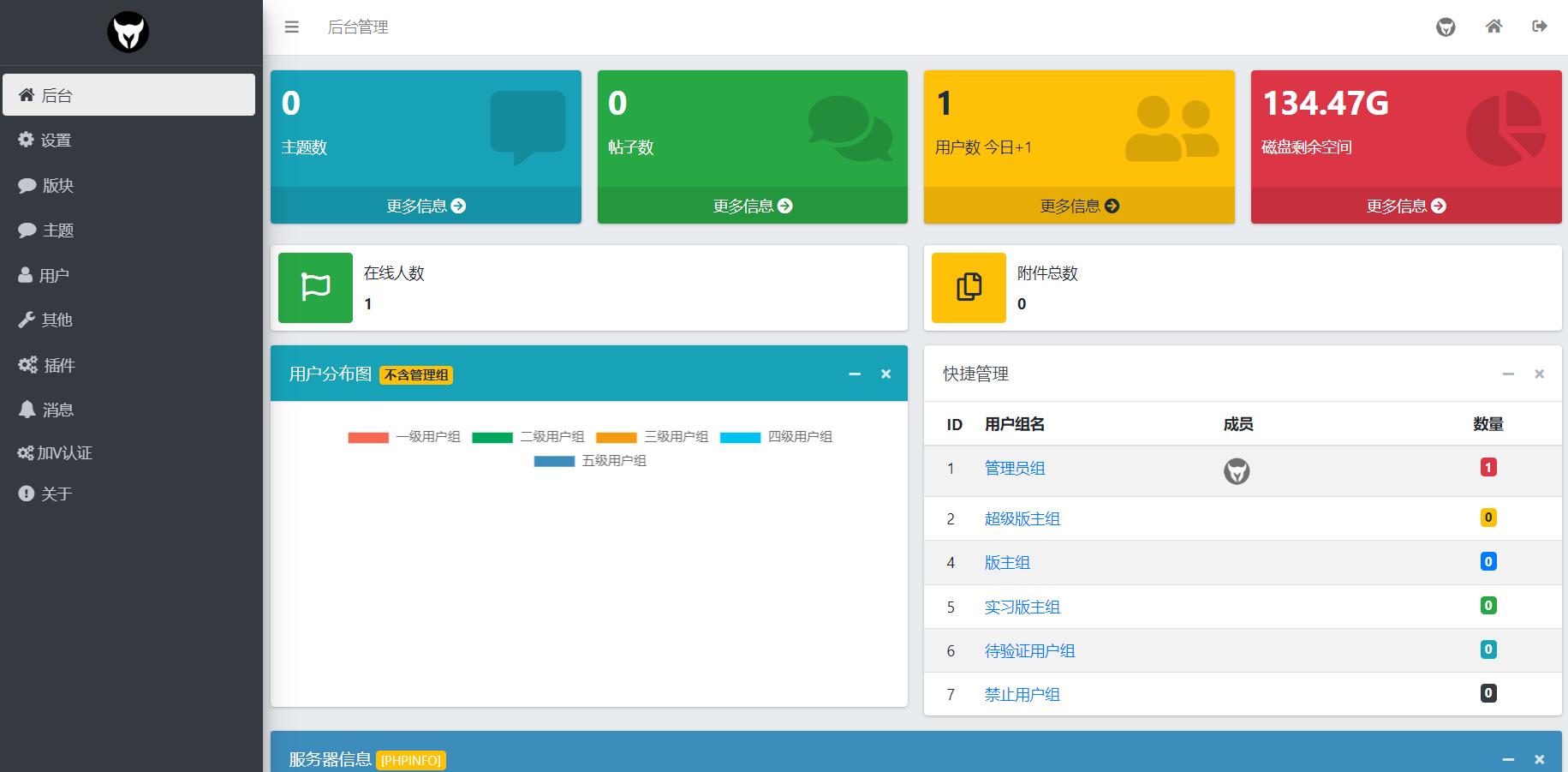
Task: Open the 插件 plugins section
Action: [57, 364]
